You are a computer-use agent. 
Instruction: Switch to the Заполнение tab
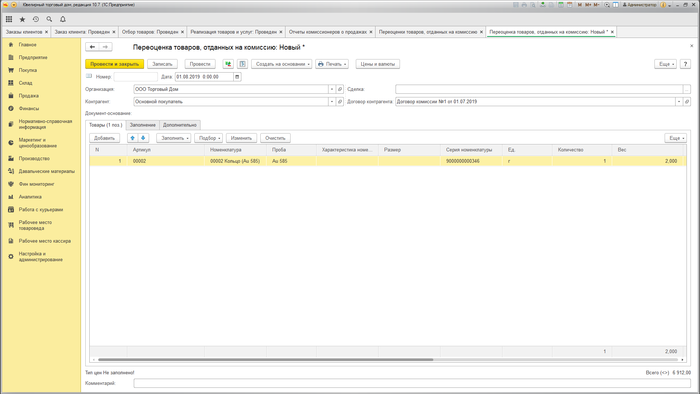coord(143,125)
